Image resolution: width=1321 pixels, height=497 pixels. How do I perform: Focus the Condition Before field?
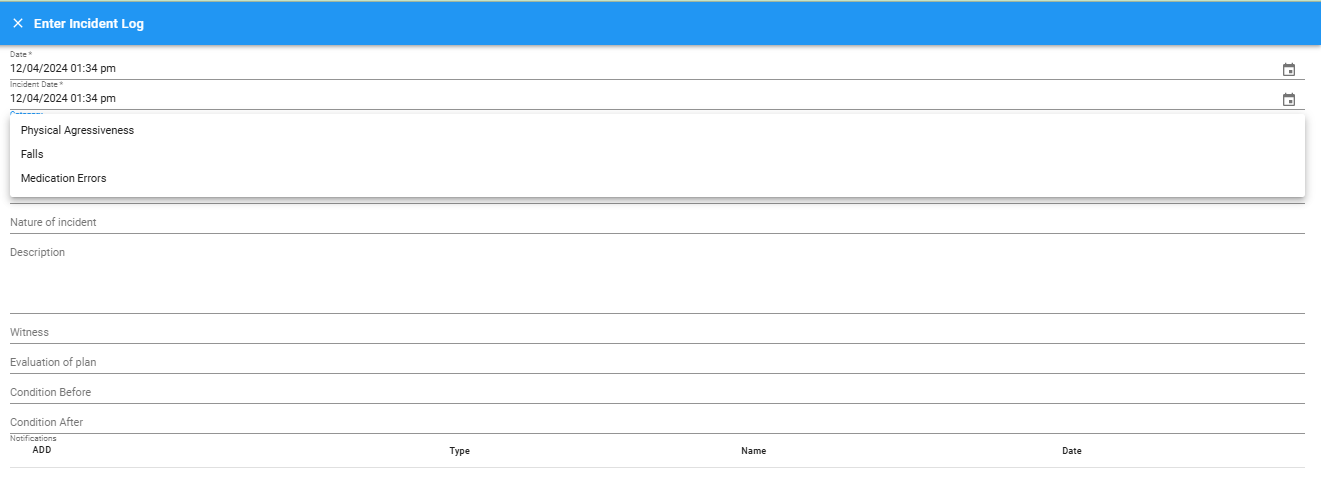[657, 392]
